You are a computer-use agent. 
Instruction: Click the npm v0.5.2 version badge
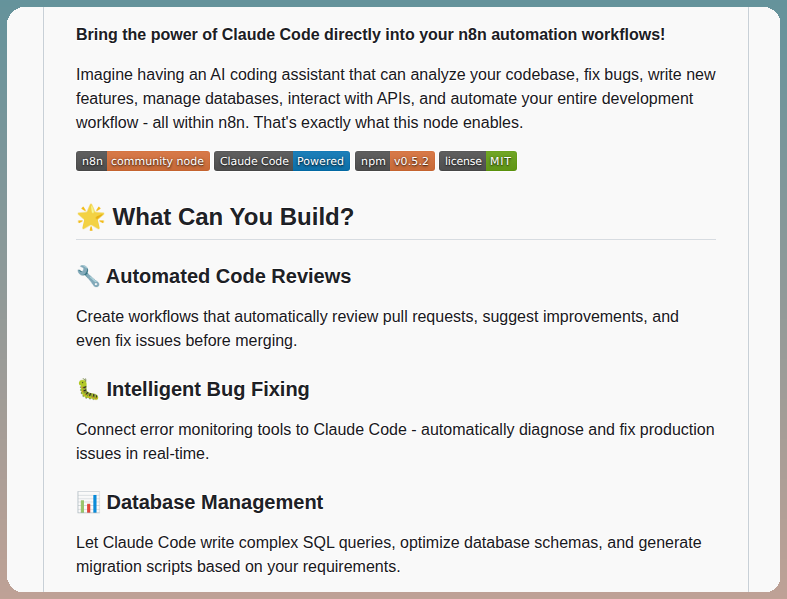pos(395,161)
